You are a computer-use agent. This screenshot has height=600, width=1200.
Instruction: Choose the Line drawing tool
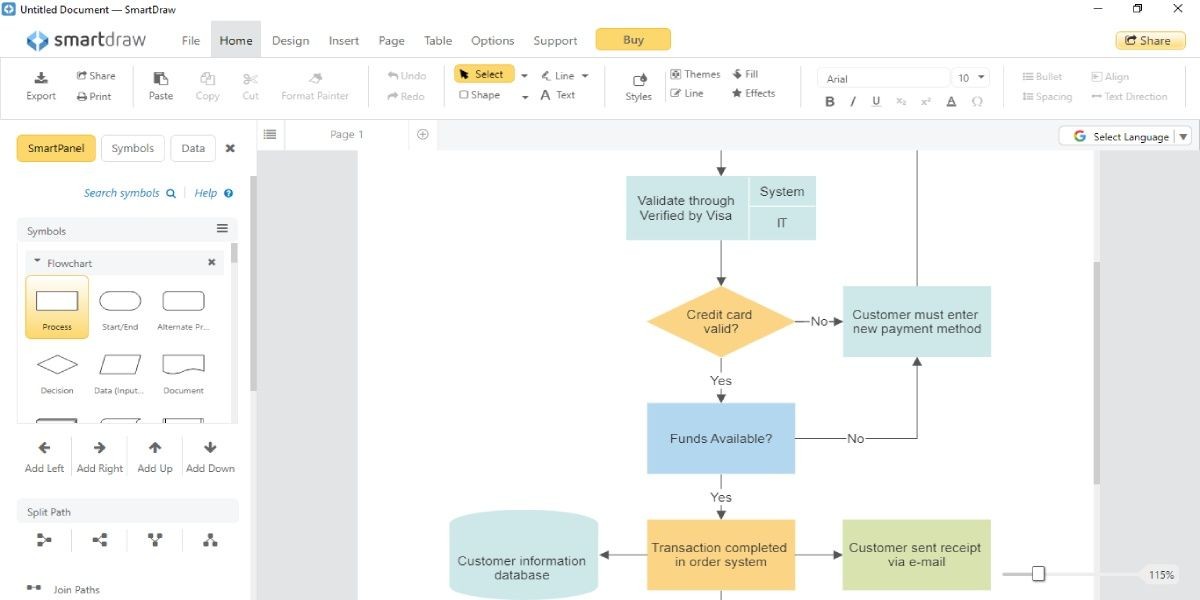(x=558, y=76)
